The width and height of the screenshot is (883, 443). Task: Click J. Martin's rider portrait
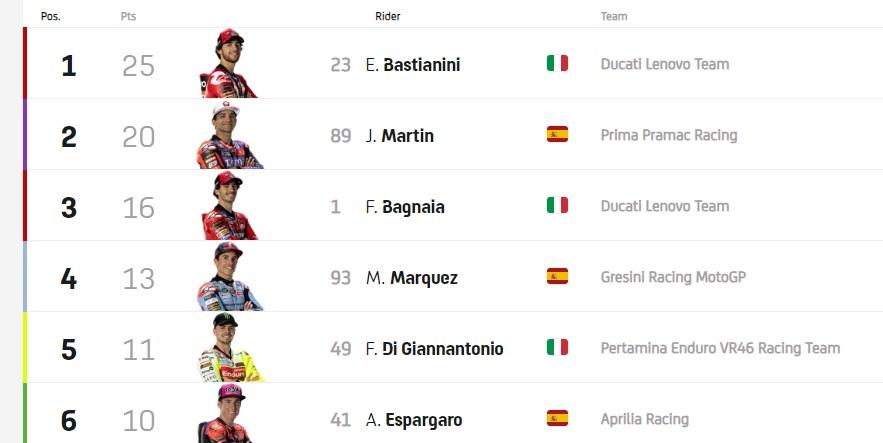point(230,136)
